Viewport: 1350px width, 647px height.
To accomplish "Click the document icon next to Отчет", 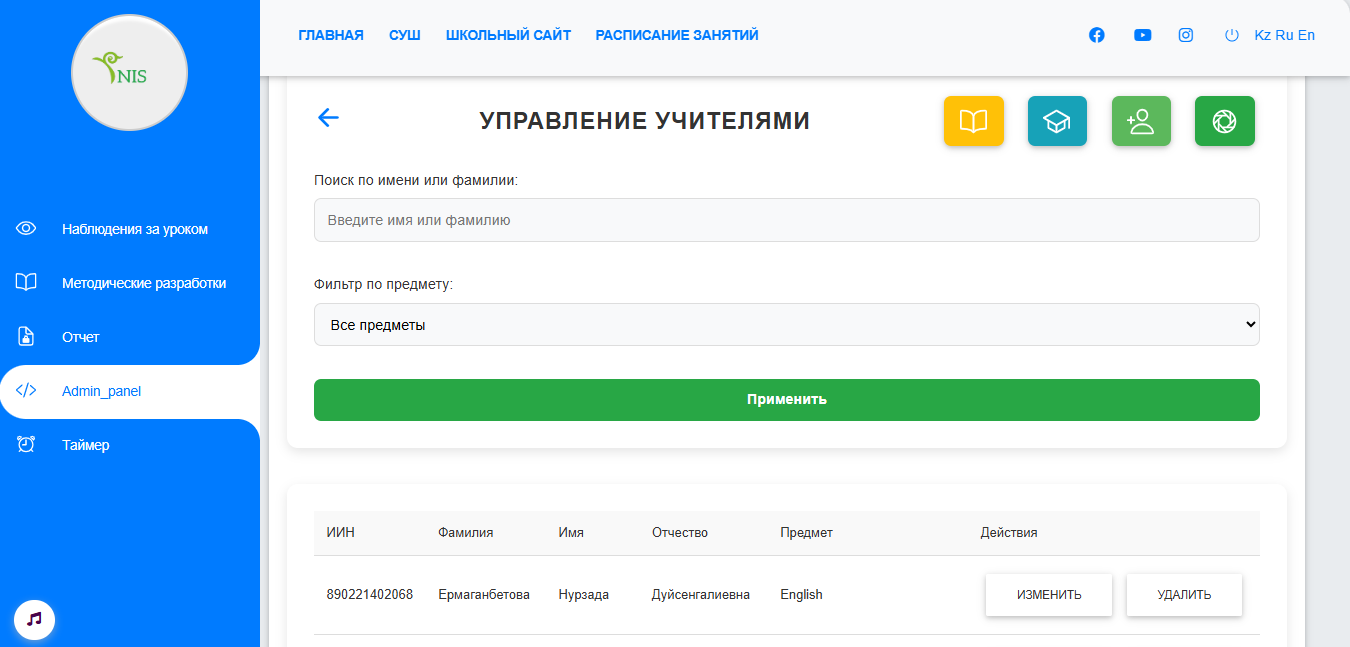I will pos(25,336).
